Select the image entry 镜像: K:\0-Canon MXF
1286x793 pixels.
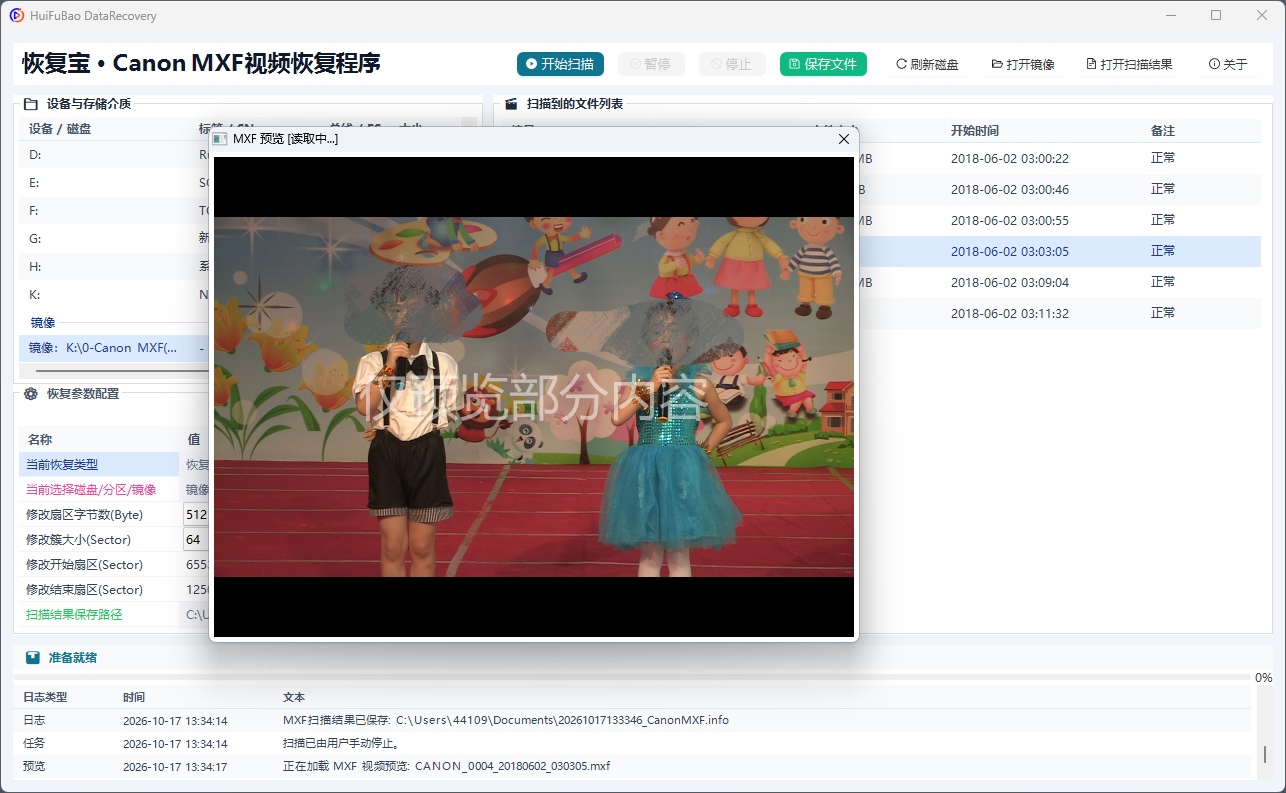coord(115,348)
